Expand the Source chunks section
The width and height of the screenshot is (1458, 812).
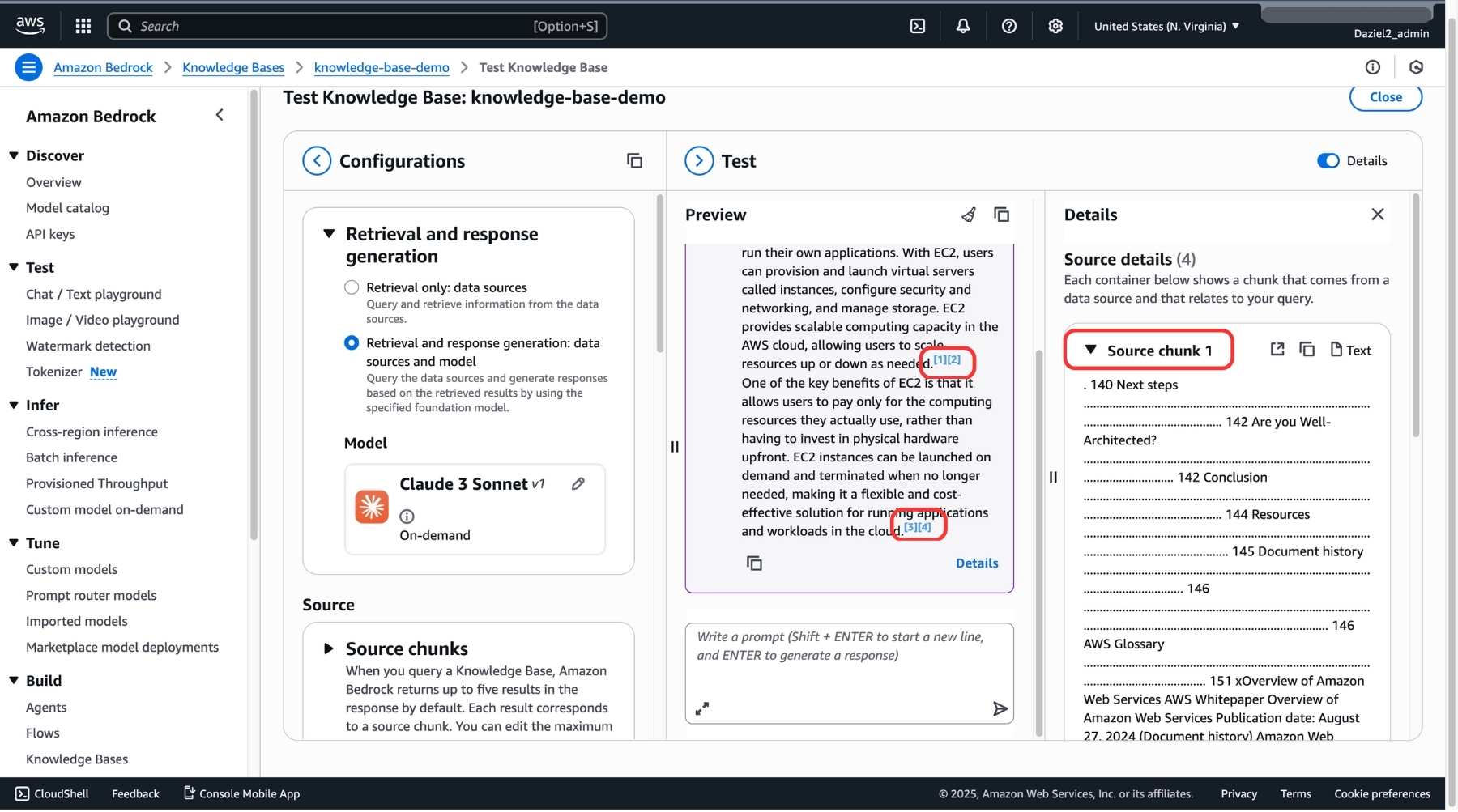tap(329, 649)
